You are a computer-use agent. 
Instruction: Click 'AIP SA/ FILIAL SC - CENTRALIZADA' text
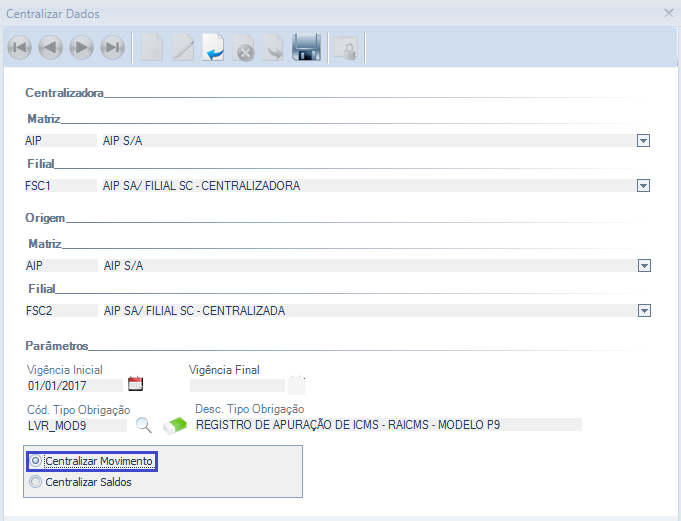[195, 311]
